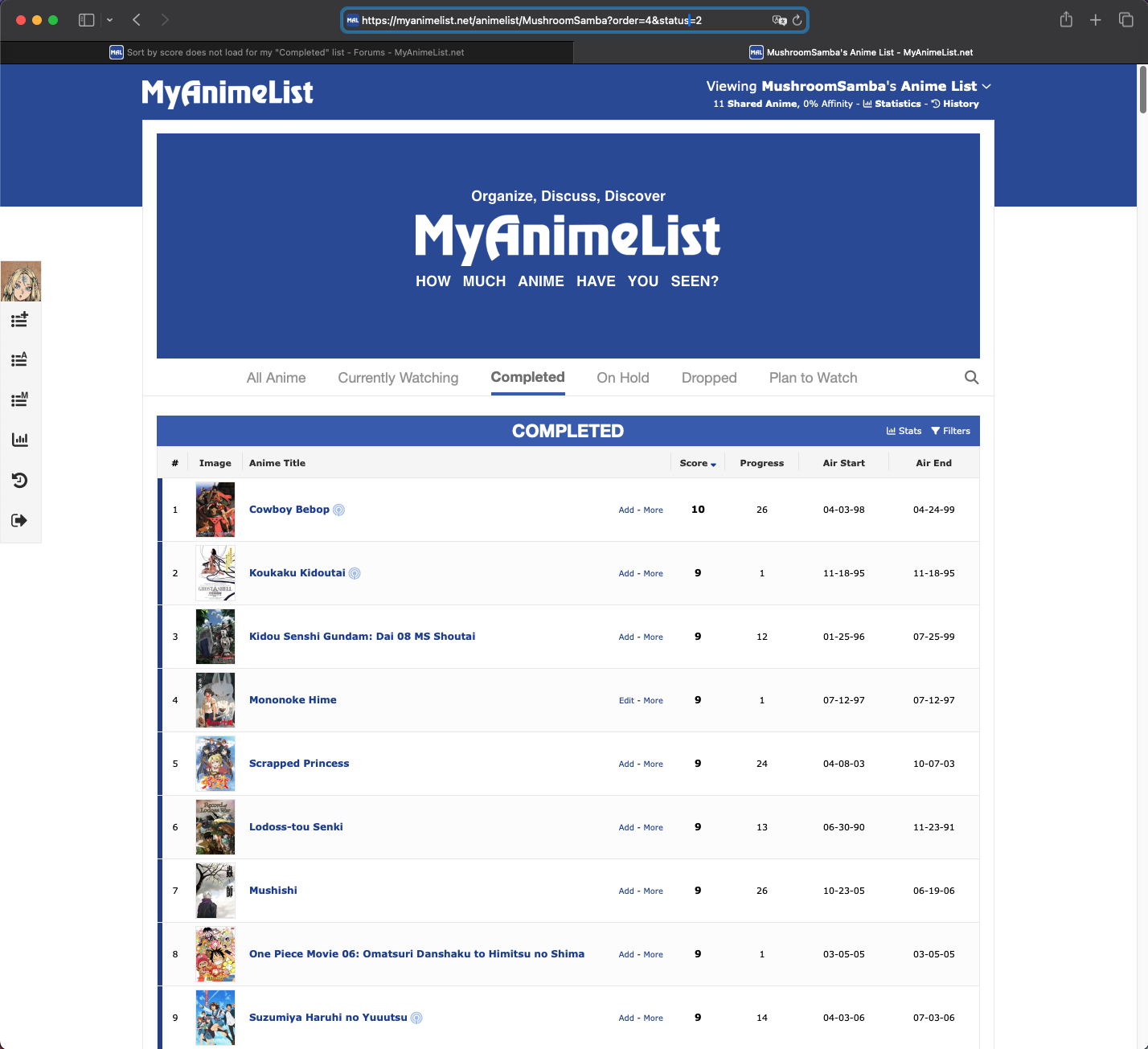Click More for Lodoss-tou Senki

pyautogui.click(x=653, y=828)
